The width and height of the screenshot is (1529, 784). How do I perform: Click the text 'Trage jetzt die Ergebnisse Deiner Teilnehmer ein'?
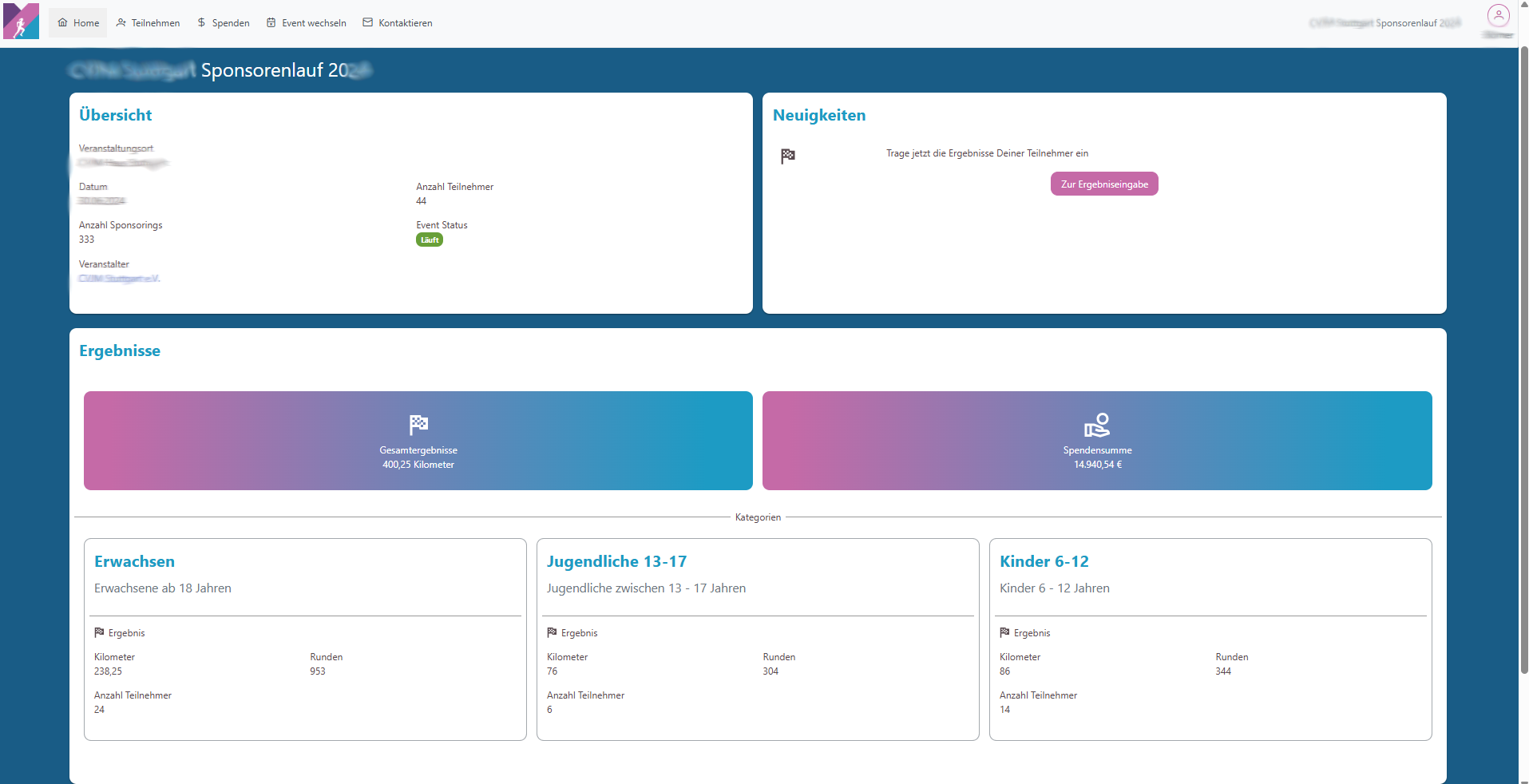point(987,153)
